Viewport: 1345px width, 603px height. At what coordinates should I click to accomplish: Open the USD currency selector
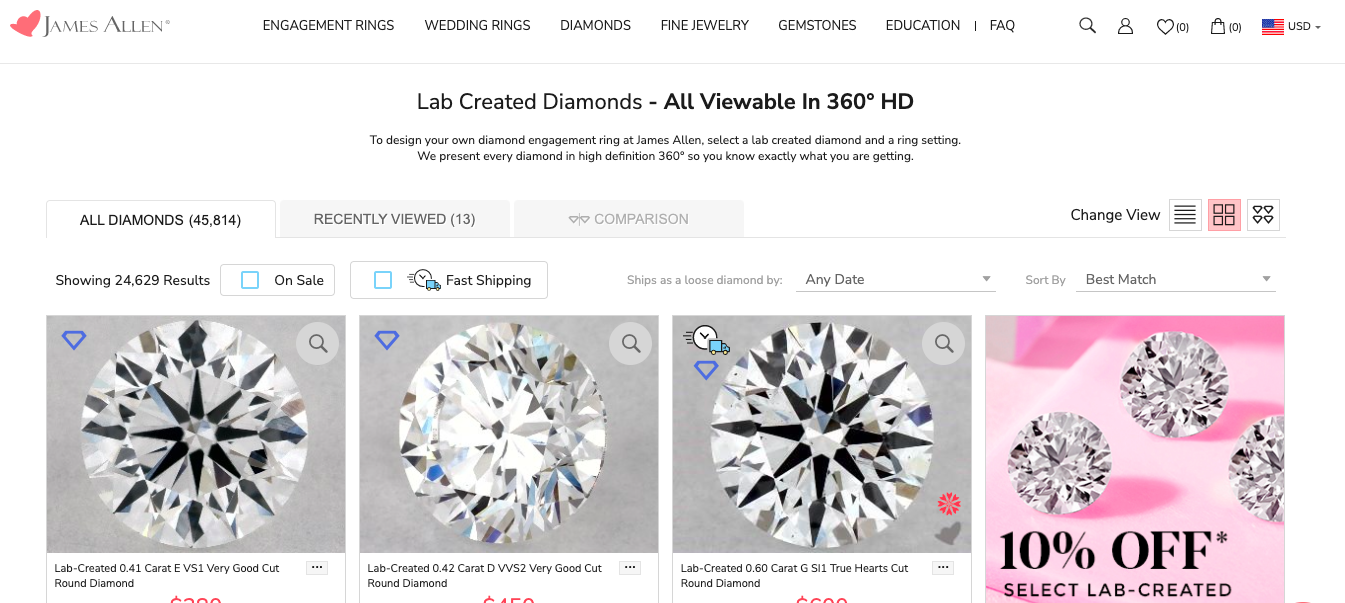[x=1291, y=27]
